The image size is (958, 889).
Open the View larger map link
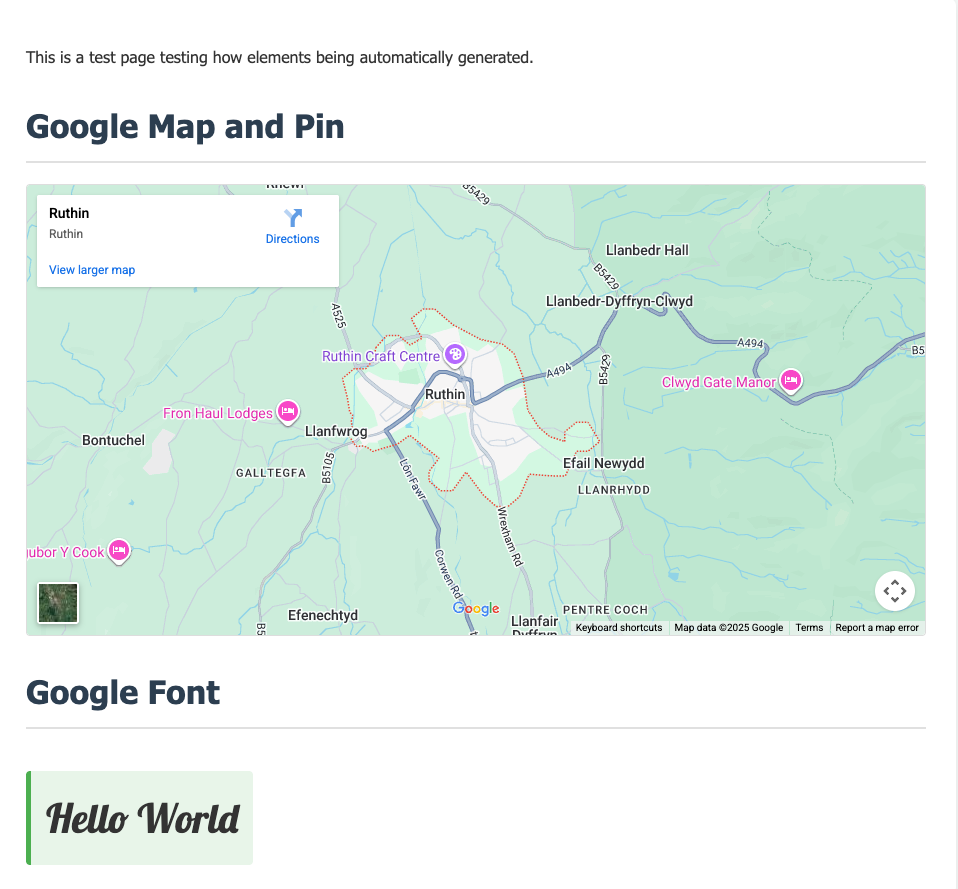point(91,269)
